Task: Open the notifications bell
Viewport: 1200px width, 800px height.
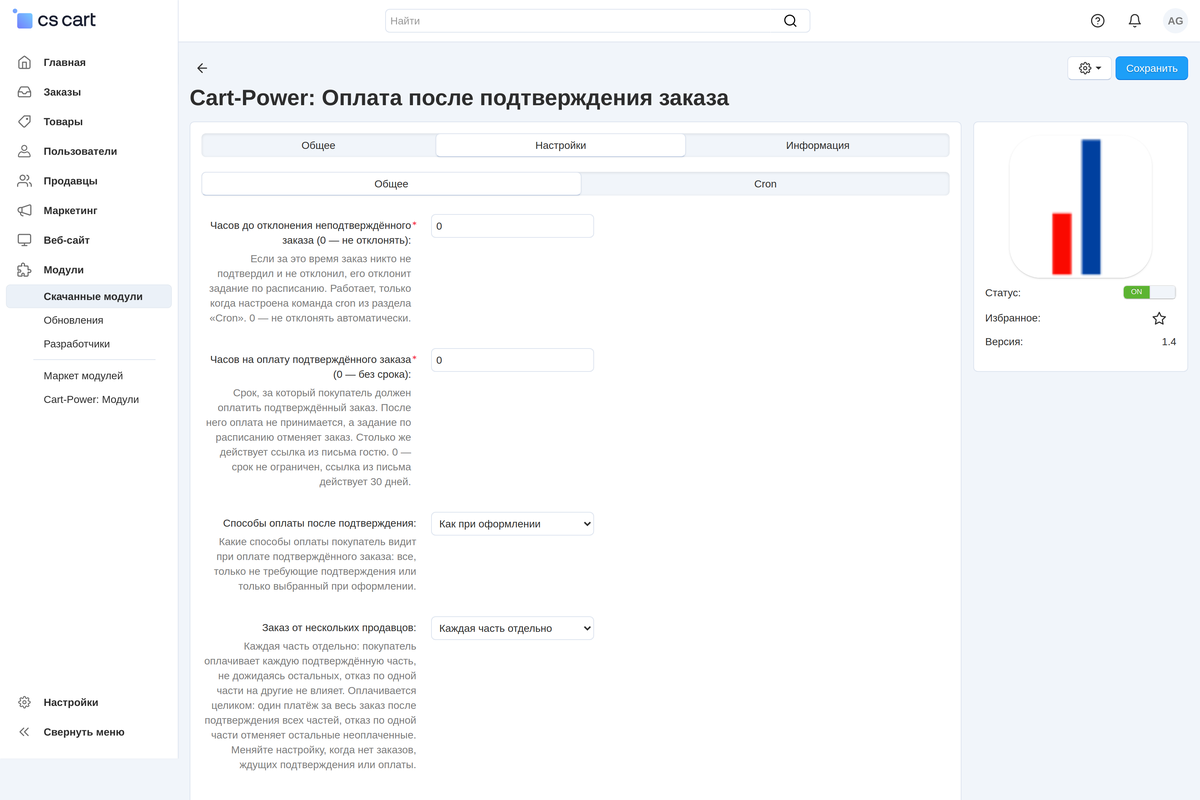Action: (x=1134, y=21)
